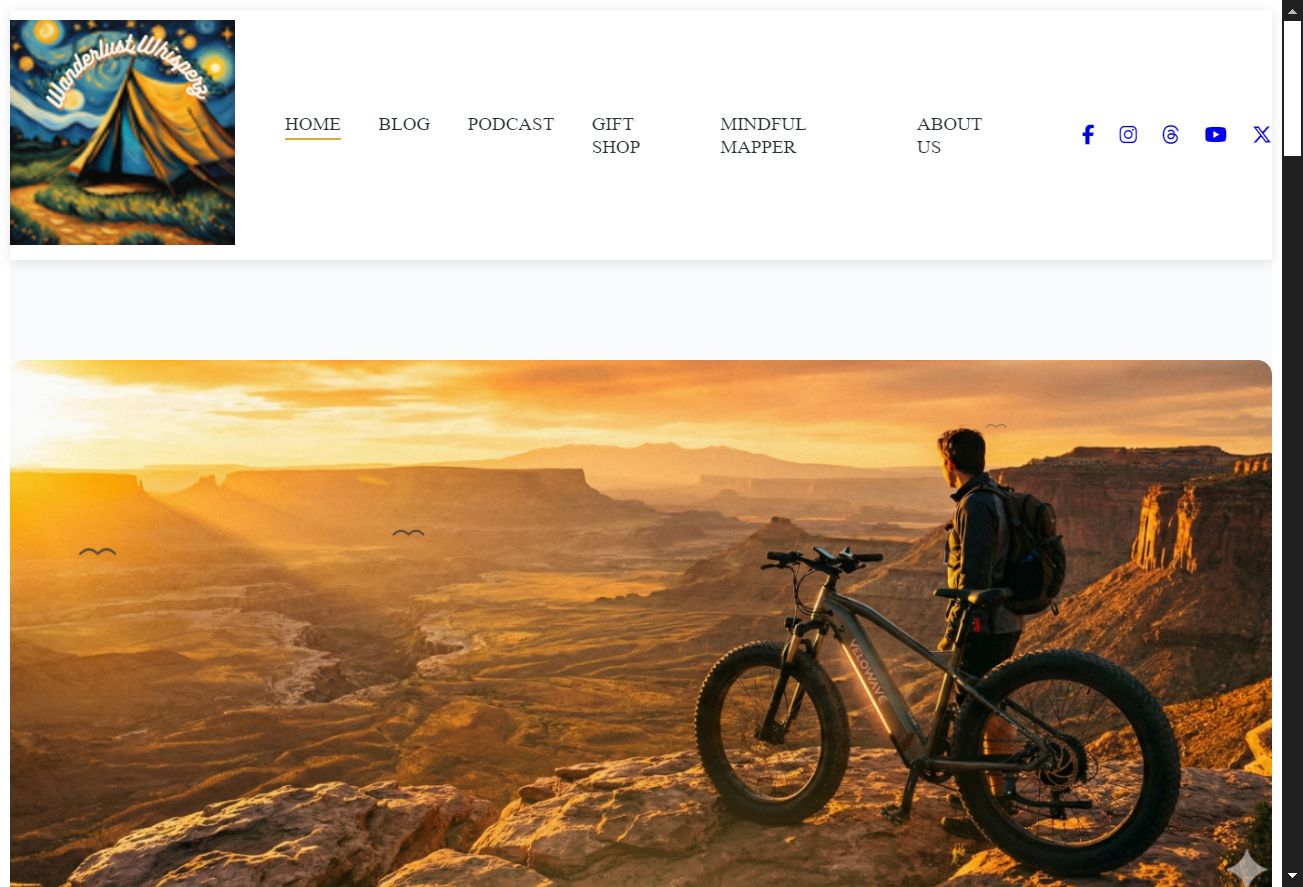
Task: Click the sparkle watermark icon on hero image
Action: (1246, 867)
